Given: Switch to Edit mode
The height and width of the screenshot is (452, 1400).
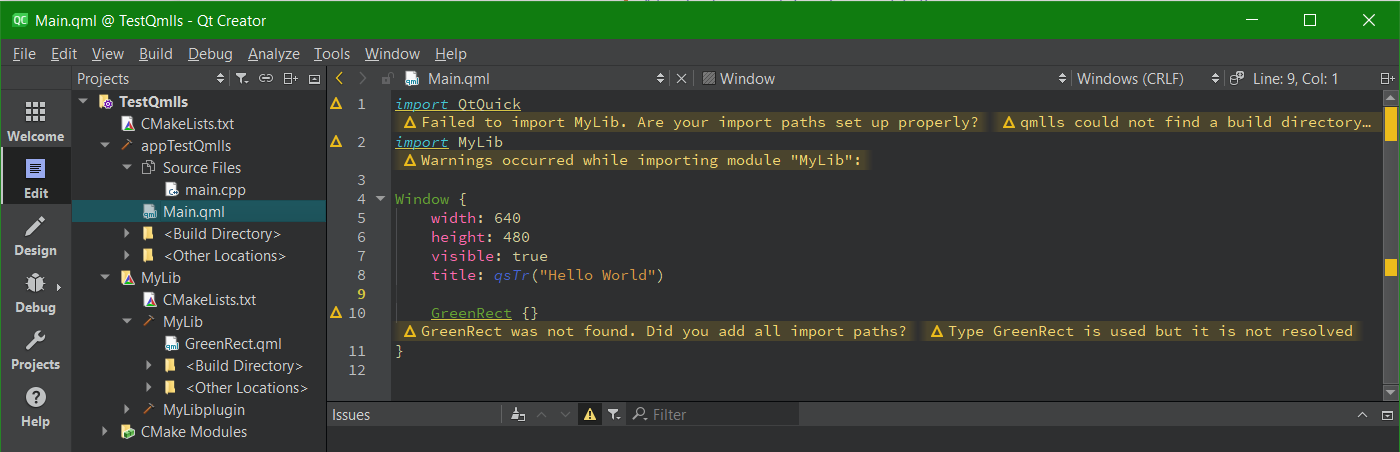Looking at the screenshot, I should click(x=35, y=177).
